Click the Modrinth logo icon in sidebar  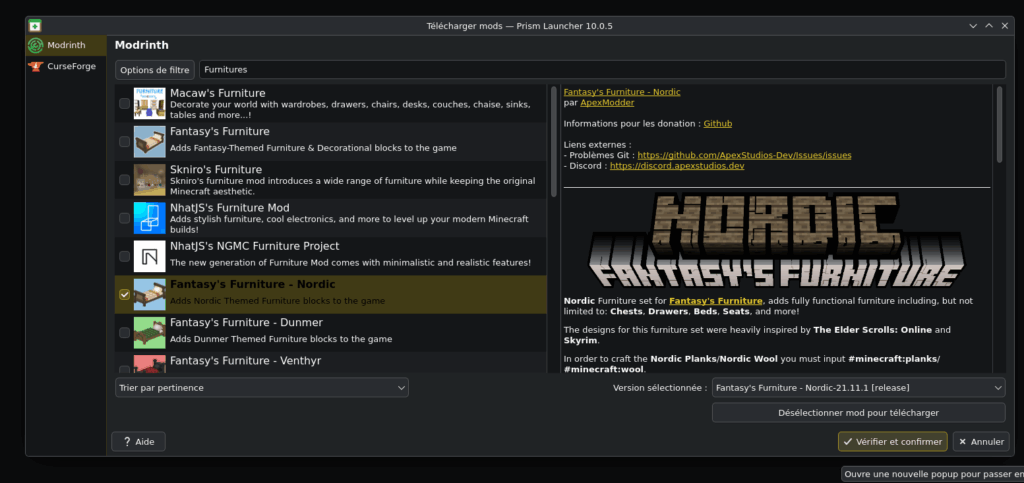(36, 46)
